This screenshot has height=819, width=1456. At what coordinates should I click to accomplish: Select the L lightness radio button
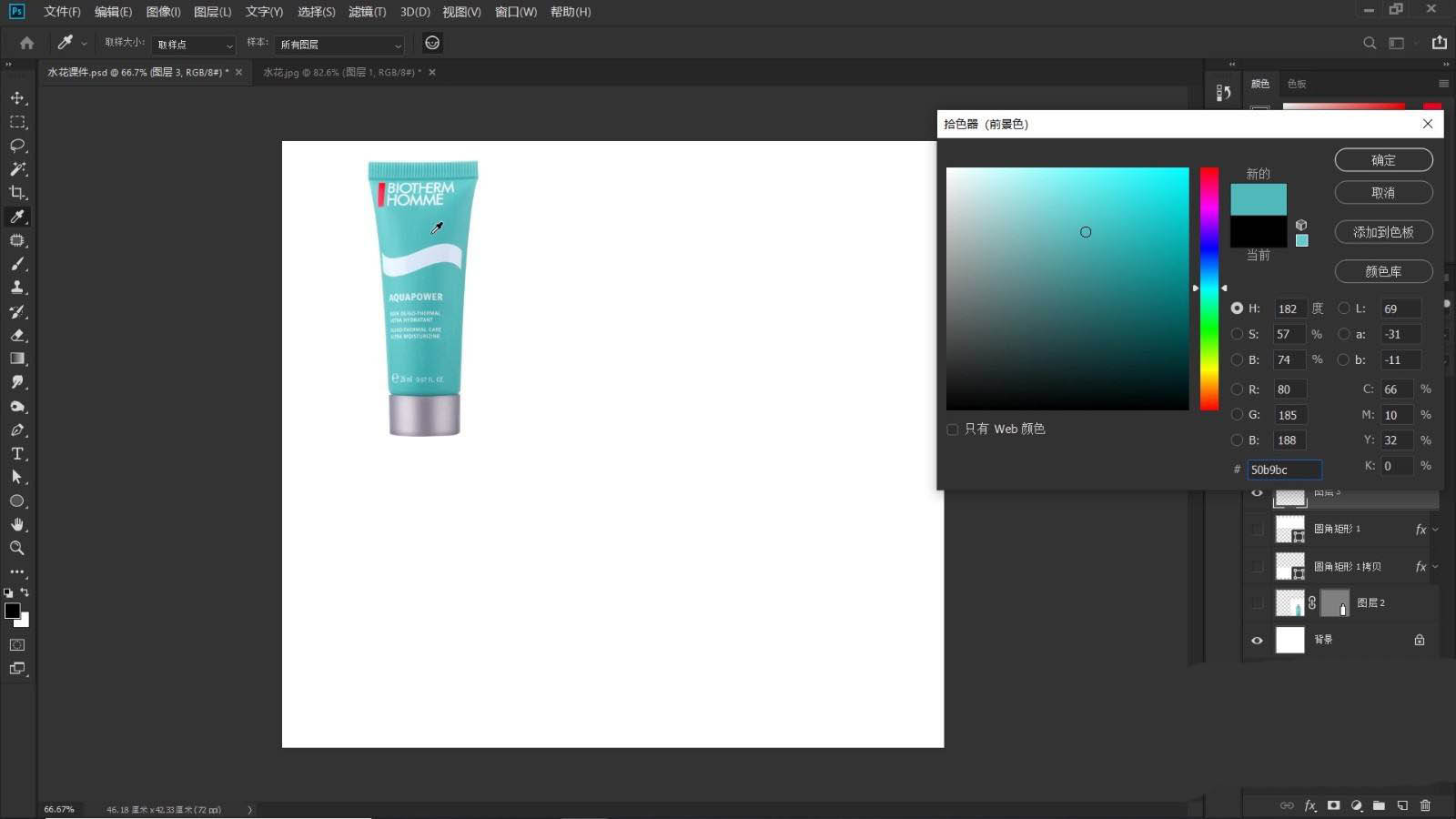pyautogui.click(x=1343, y=308)
